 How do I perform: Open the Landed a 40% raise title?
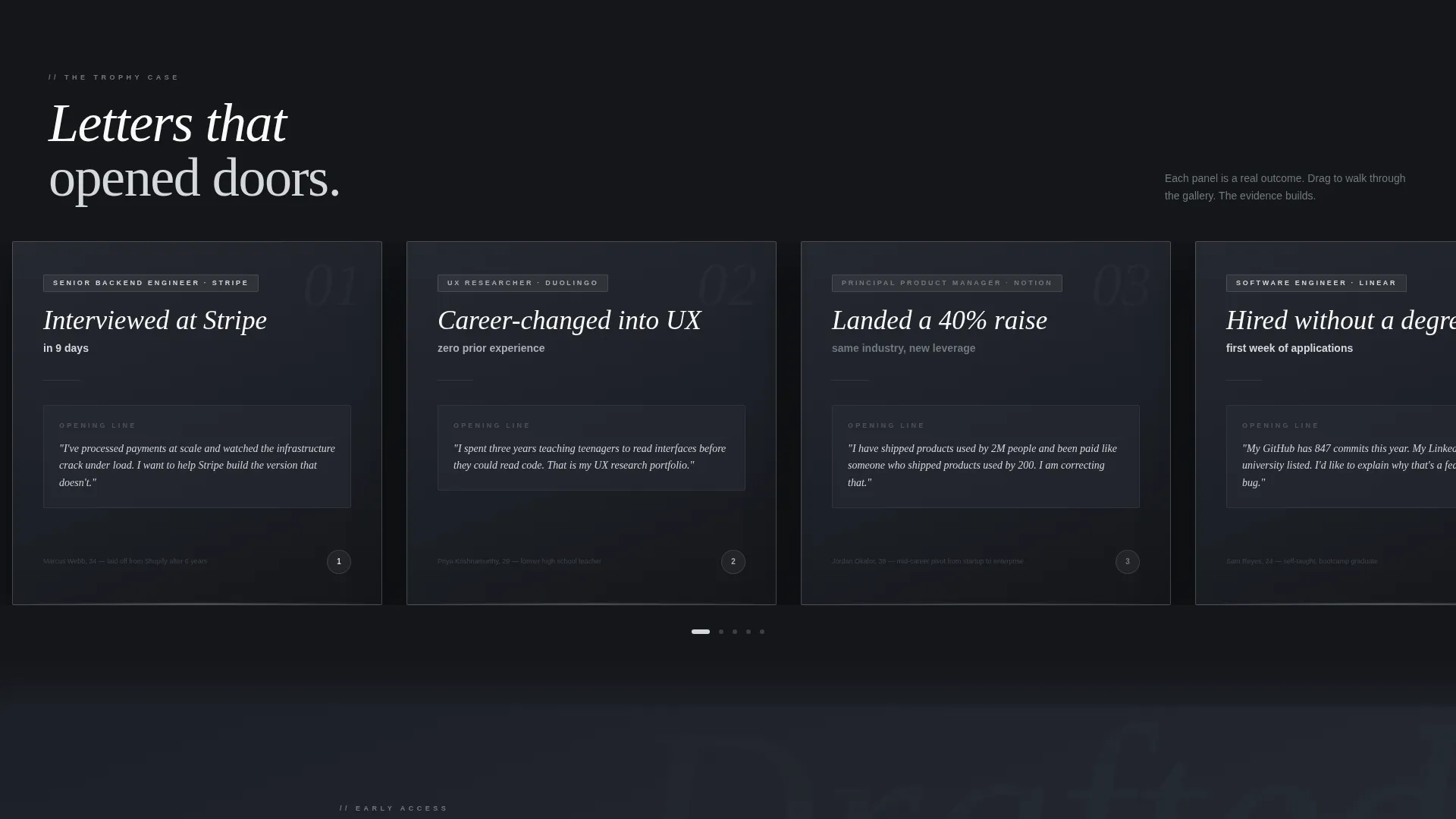click(x=940, y=321)
